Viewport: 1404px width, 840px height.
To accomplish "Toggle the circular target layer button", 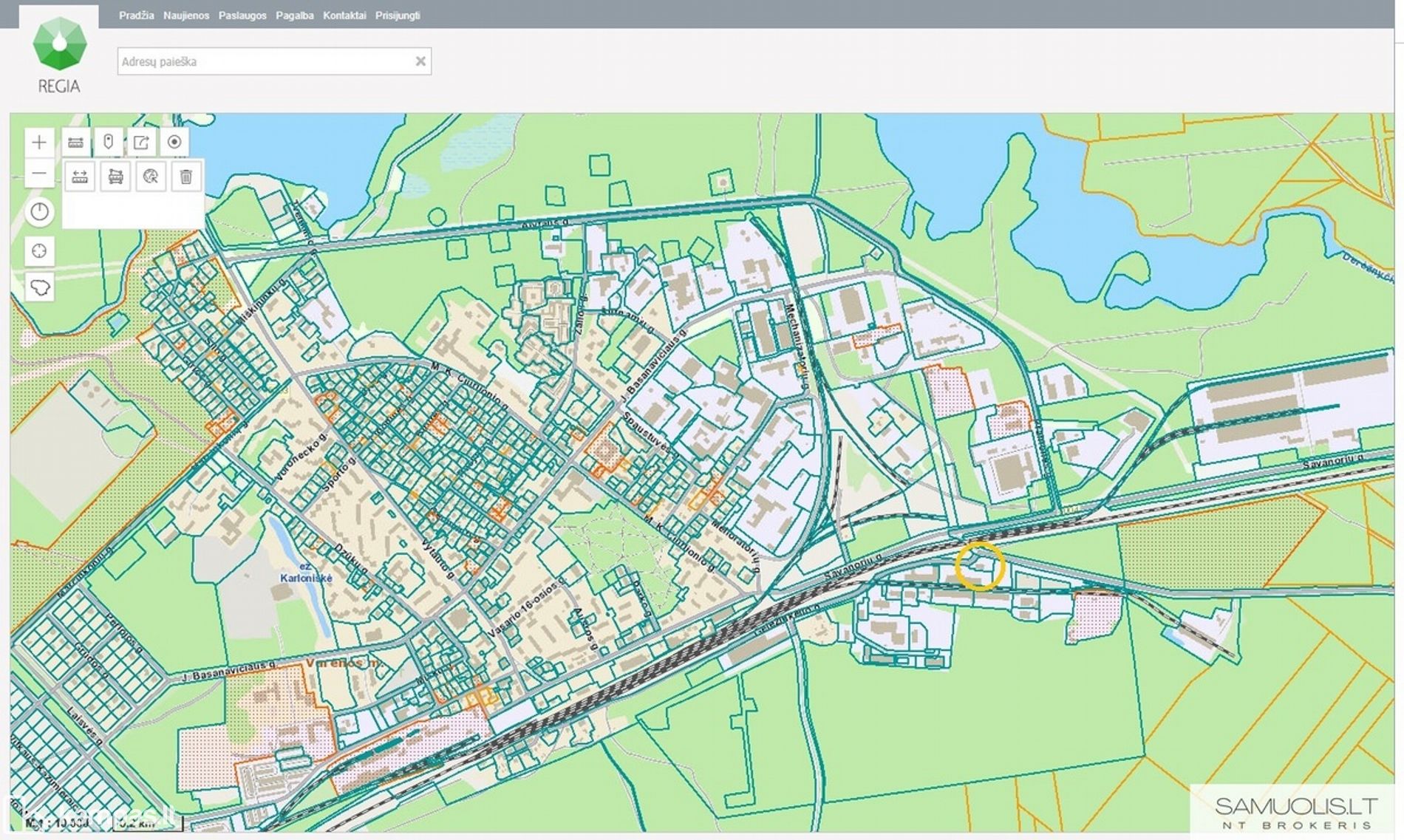I will pyautogui.click(x=174, y=142).
